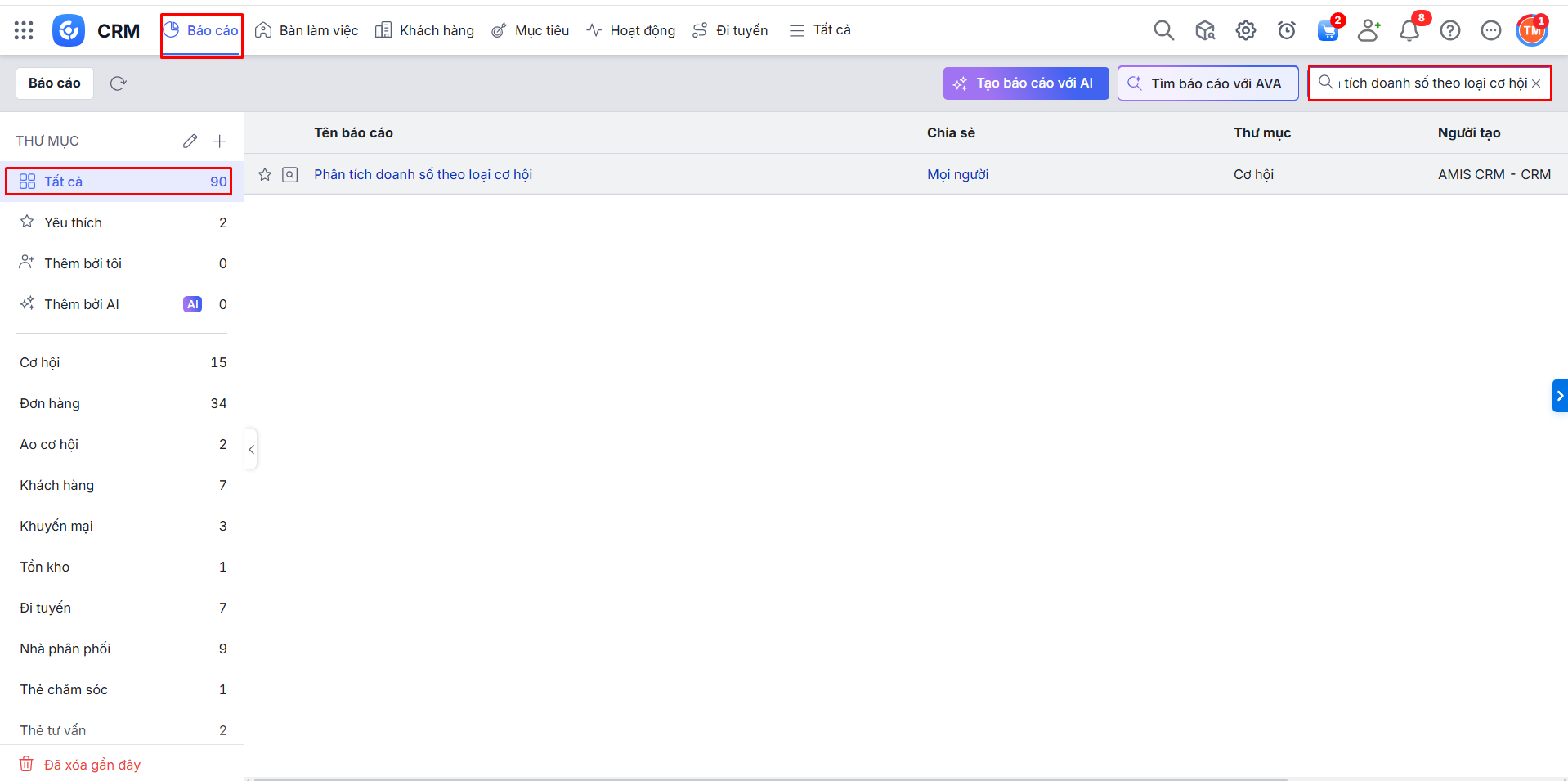1568x781 pixels.
Task: Open the settings gear icon
Action: pyautogui.click(x=1245, y=31)
